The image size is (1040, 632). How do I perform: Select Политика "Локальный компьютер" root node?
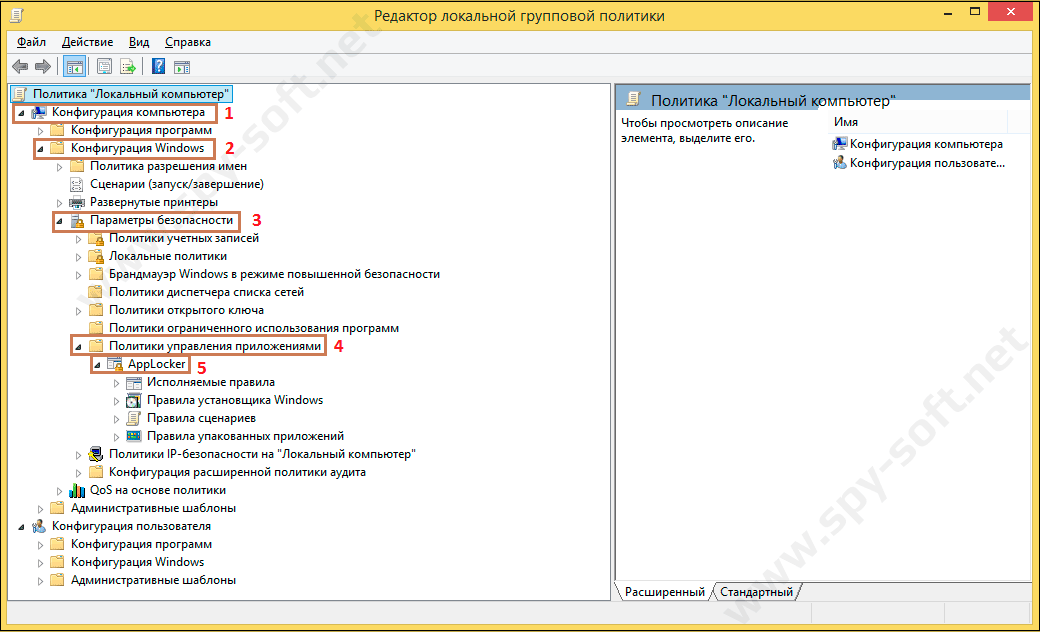coord(131,94)
